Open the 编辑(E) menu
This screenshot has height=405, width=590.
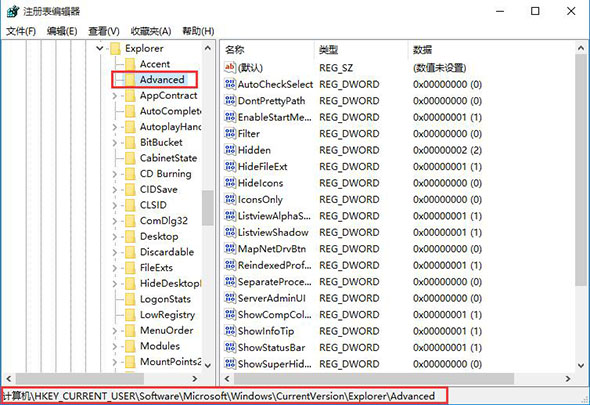62,31
